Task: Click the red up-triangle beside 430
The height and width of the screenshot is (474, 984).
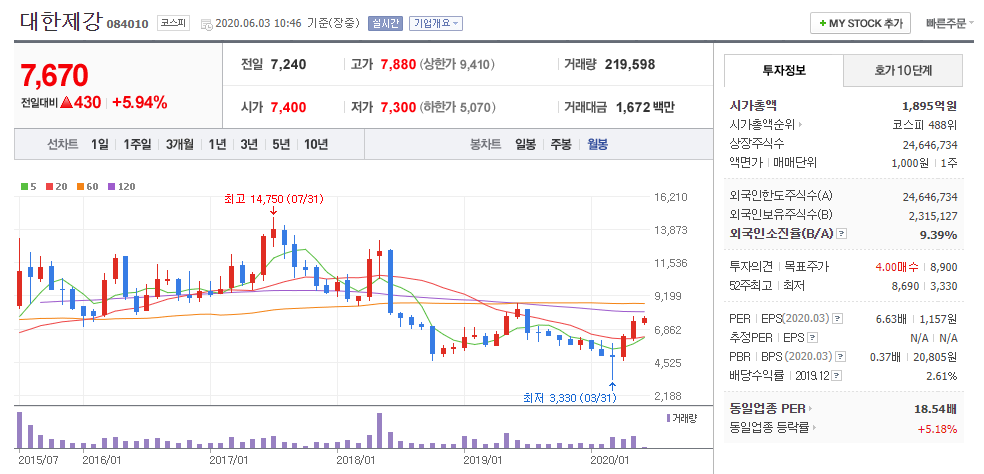Action: pyautogui.click(x=67, y=102)
